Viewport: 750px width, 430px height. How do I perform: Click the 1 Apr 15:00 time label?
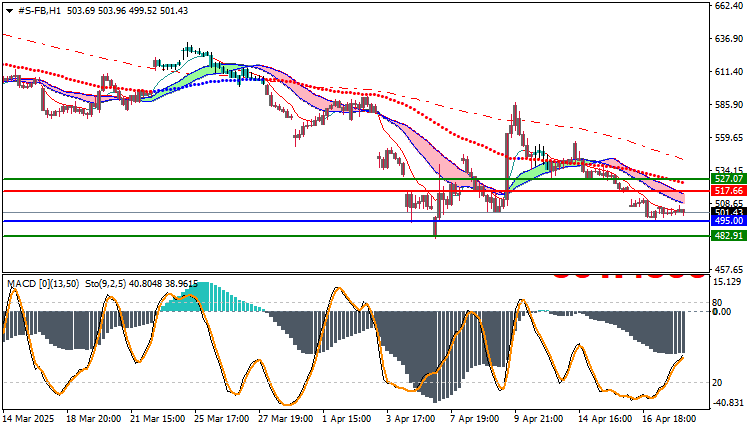coord(347,419)
